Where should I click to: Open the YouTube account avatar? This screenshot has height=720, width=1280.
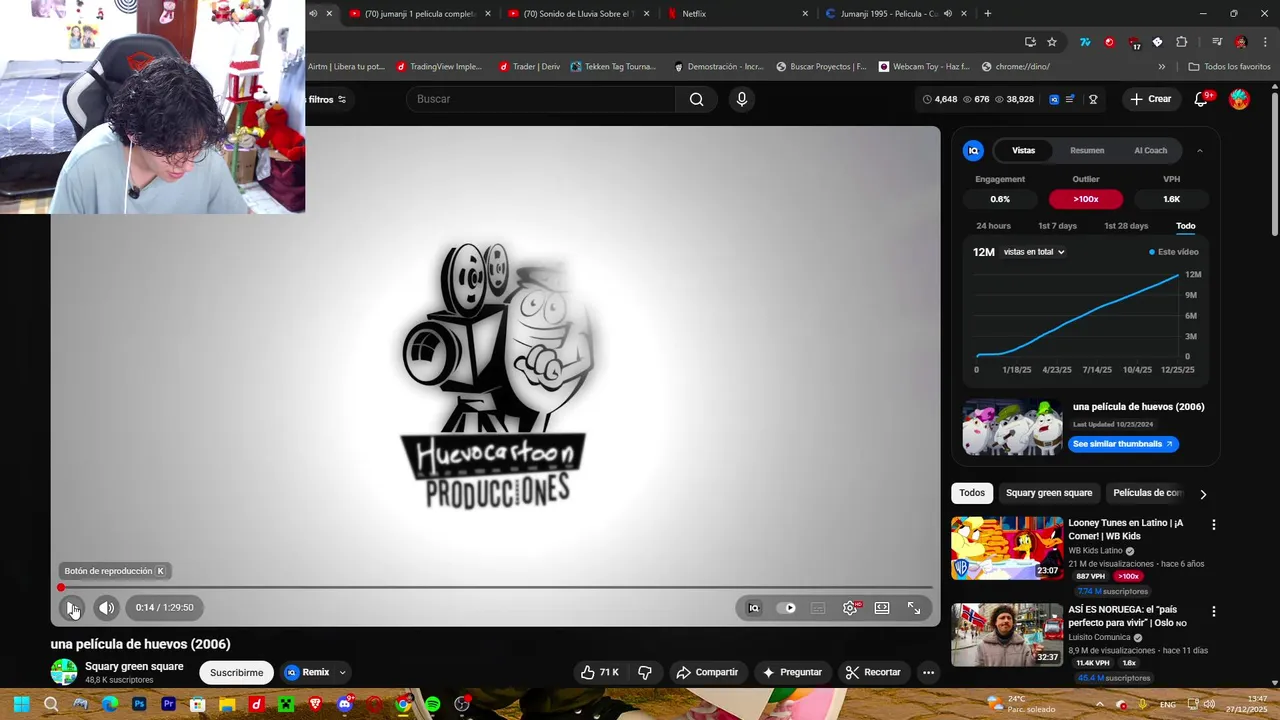point(1239,99)
